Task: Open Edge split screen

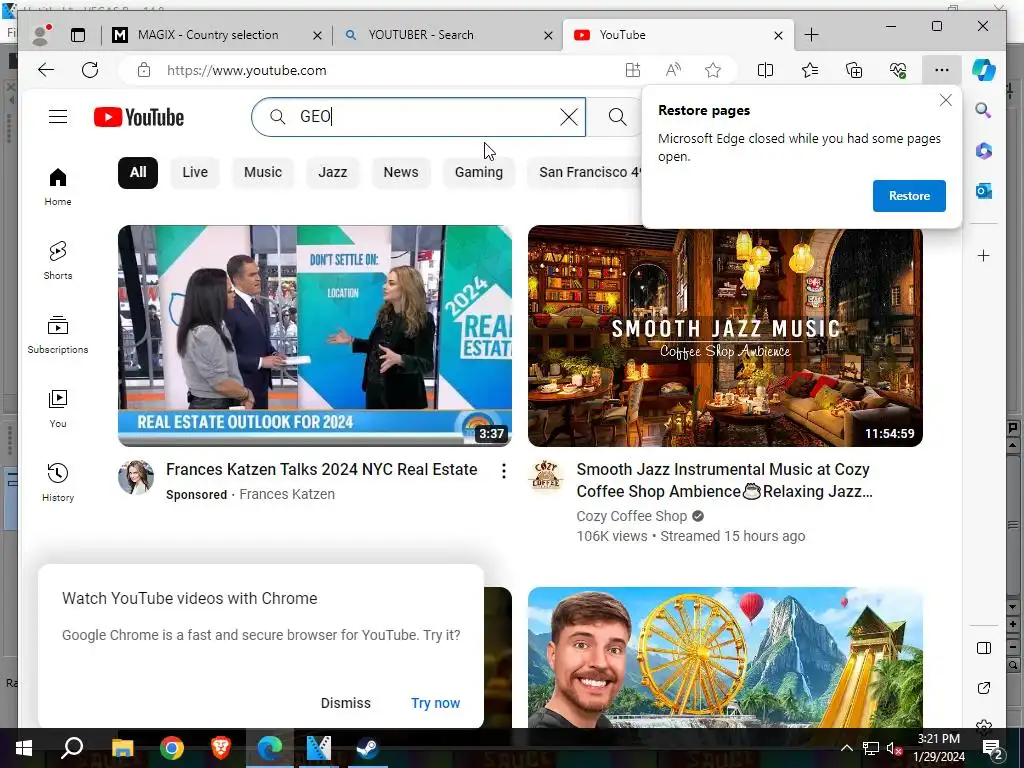Action: (x=765, y=70)
